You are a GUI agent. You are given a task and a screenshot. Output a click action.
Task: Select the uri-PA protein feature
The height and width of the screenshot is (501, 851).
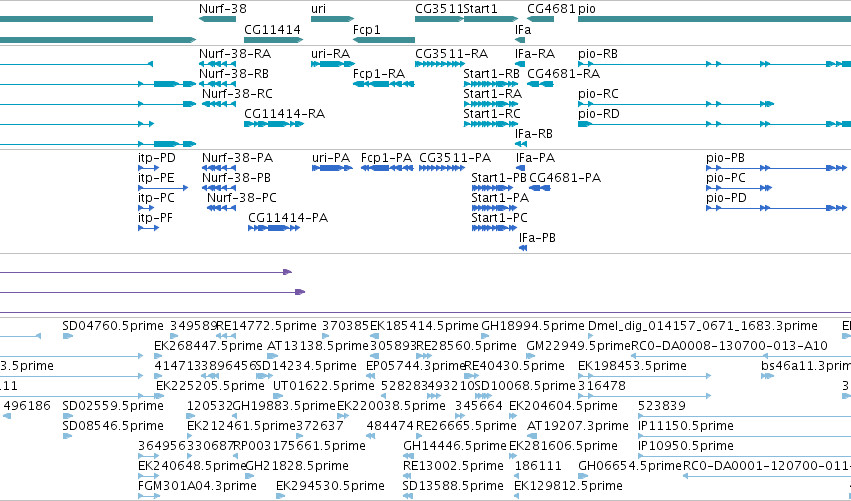[332, 168]
